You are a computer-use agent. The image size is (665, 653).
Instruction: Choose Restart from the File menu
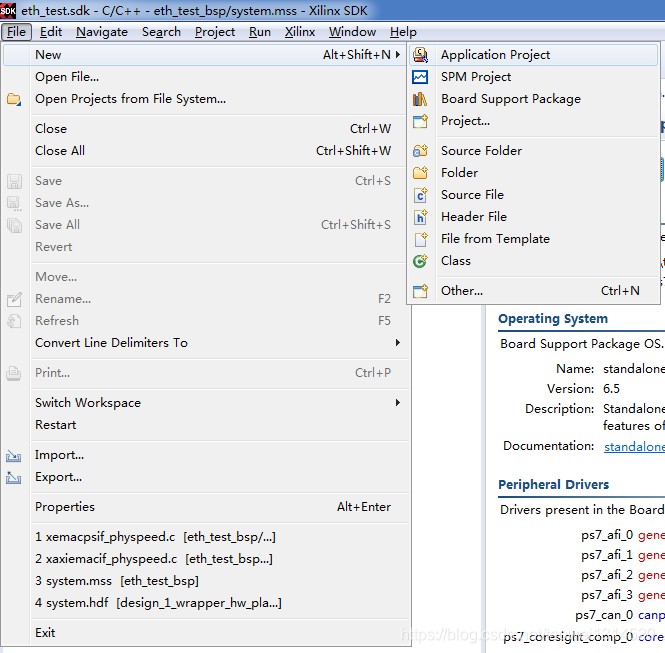206,425
